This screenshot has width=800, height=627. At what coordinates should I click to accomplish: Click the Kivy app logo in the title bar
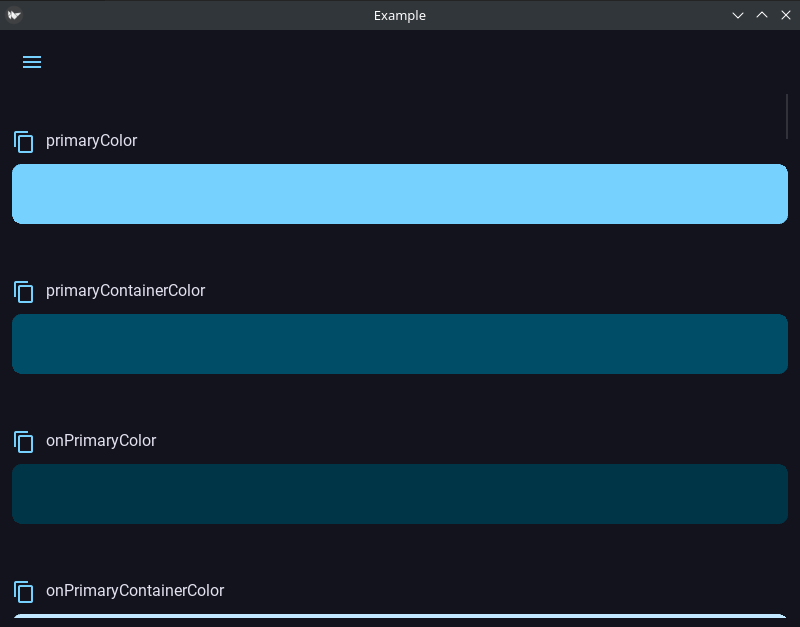(x=14, y=15)
